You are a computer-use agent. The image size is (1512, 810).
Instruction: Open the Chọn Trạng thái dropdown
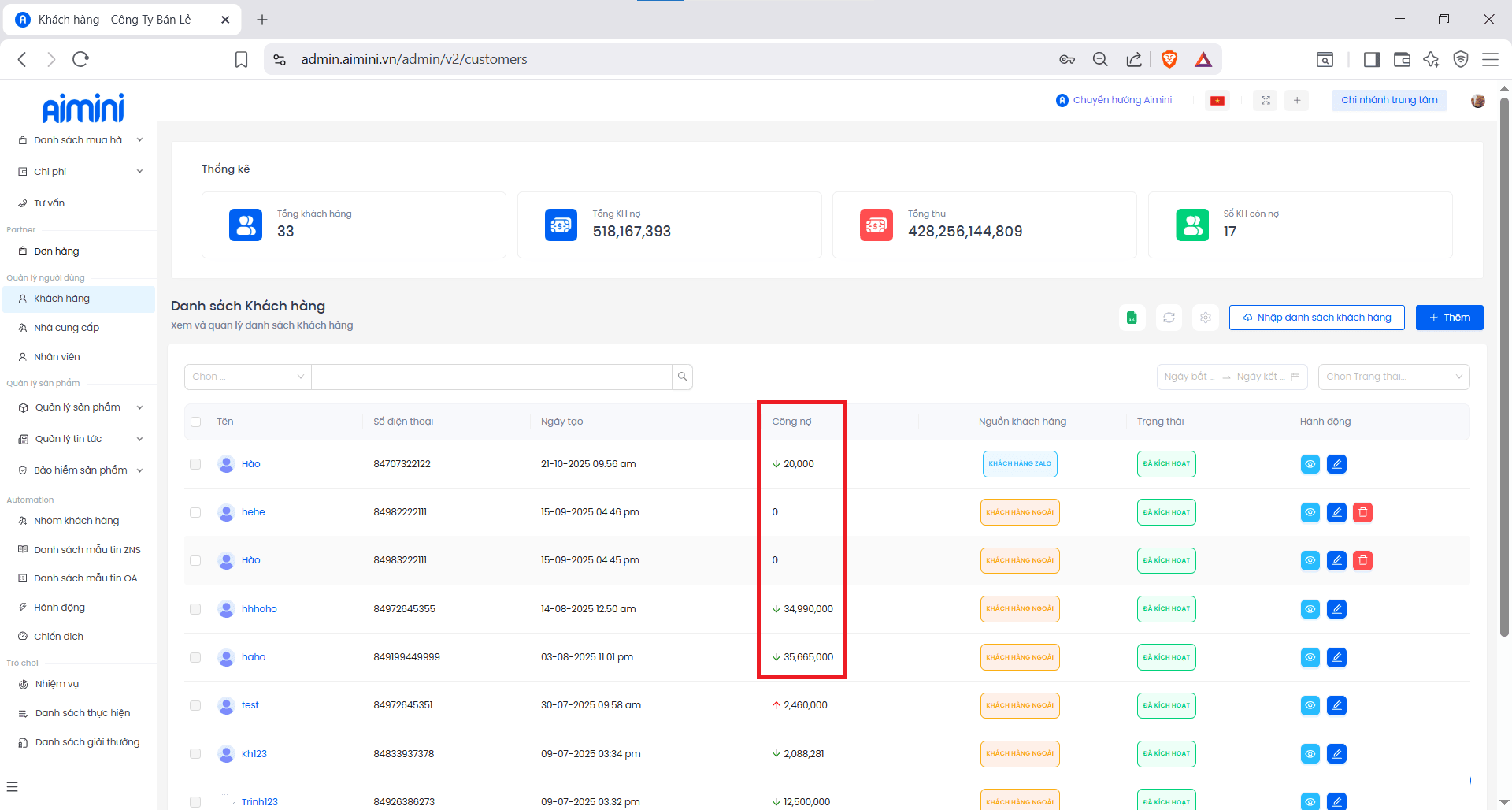pyautogui.click(x=1393, y=377)
